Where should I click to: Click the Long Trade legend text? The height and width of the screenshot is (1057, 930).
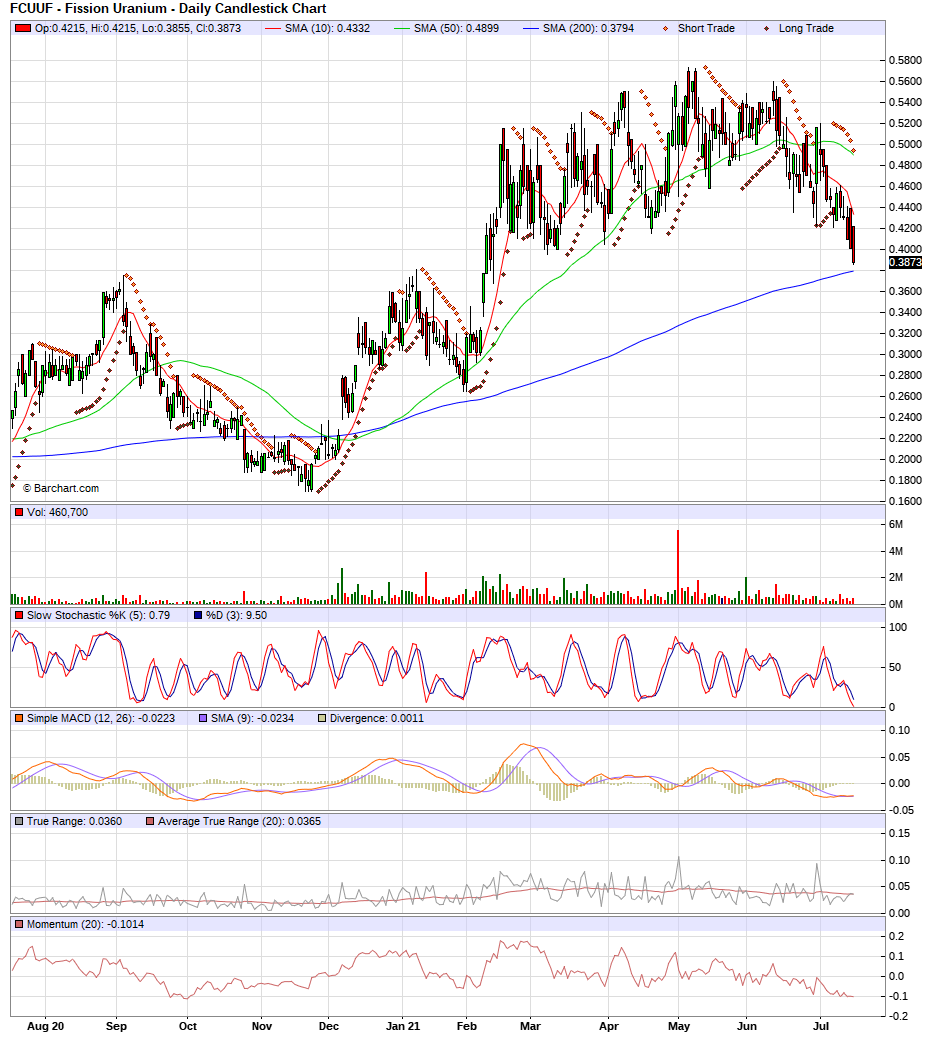(806, 28)
